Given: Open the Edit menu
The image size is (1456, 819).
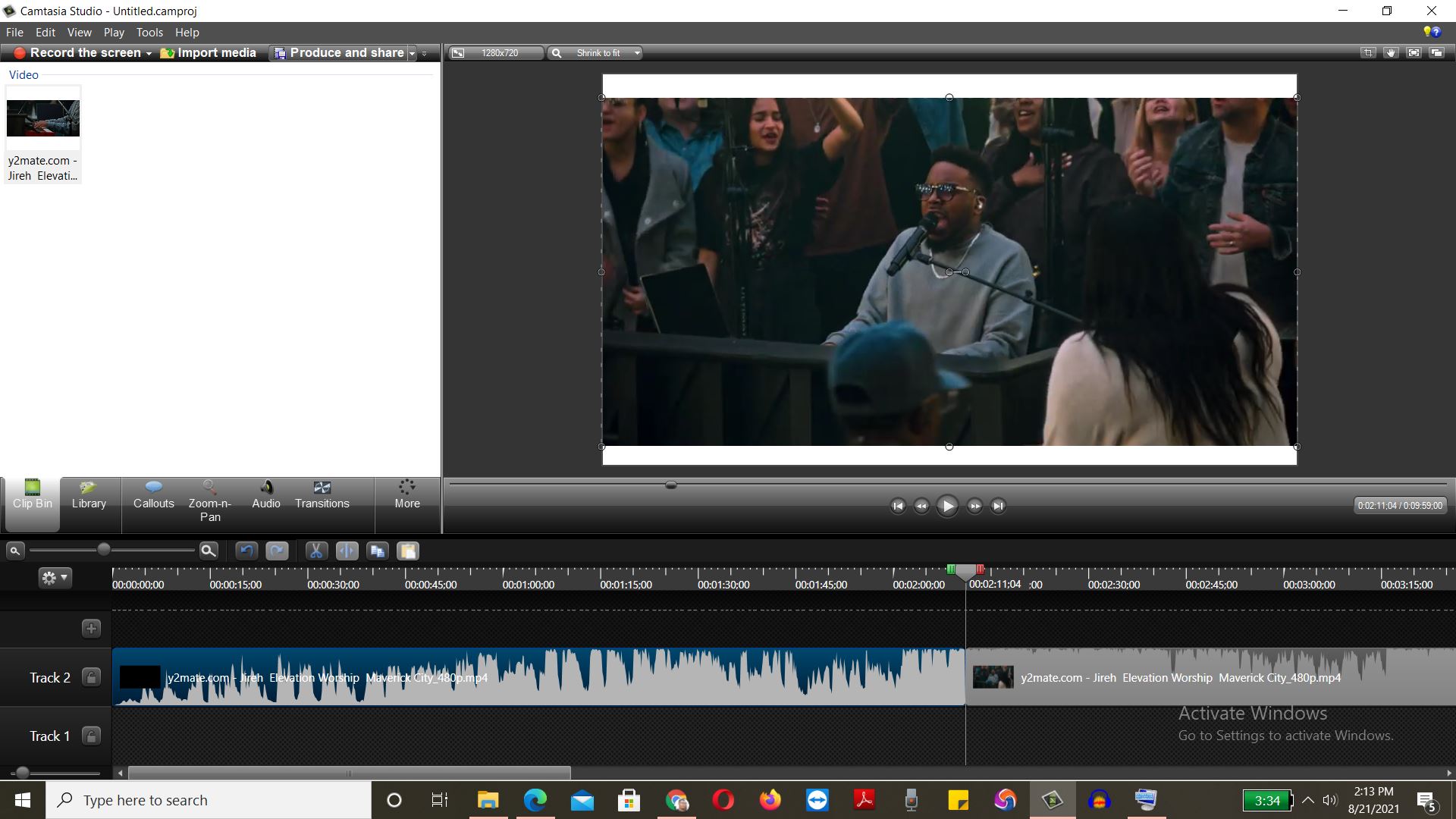Looking at the screenshot, I should [x=45, y=33].
